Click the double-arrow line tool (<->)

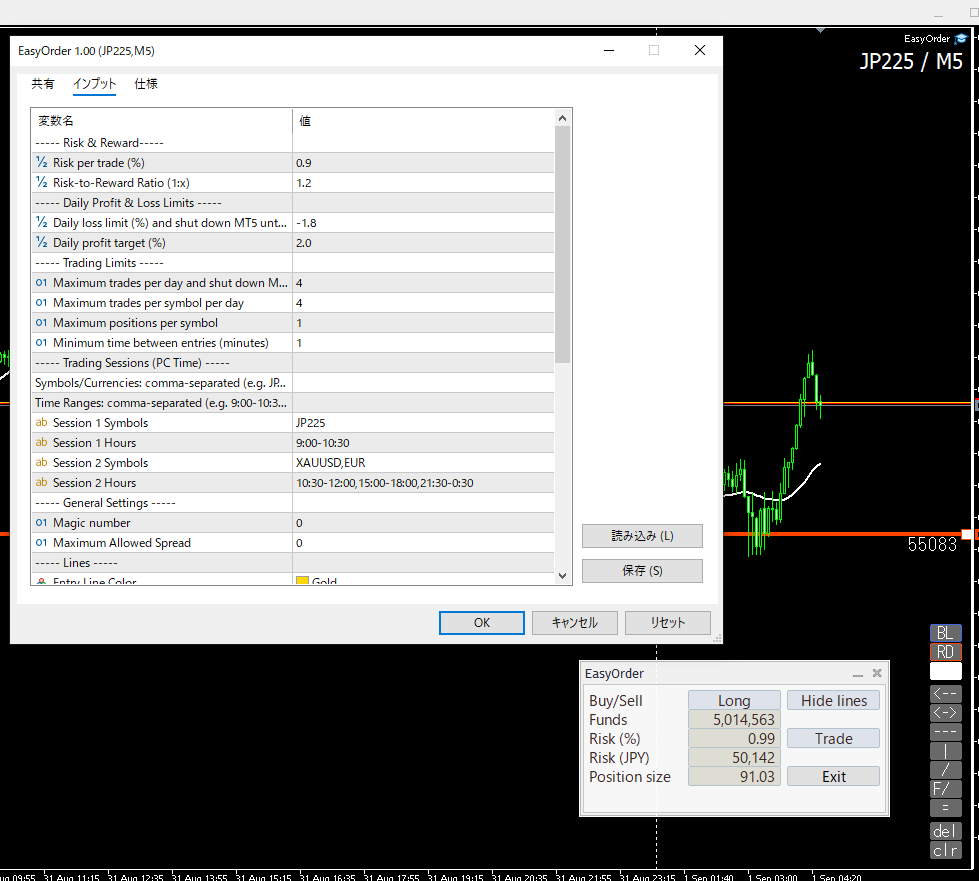[x=945, y=712]
